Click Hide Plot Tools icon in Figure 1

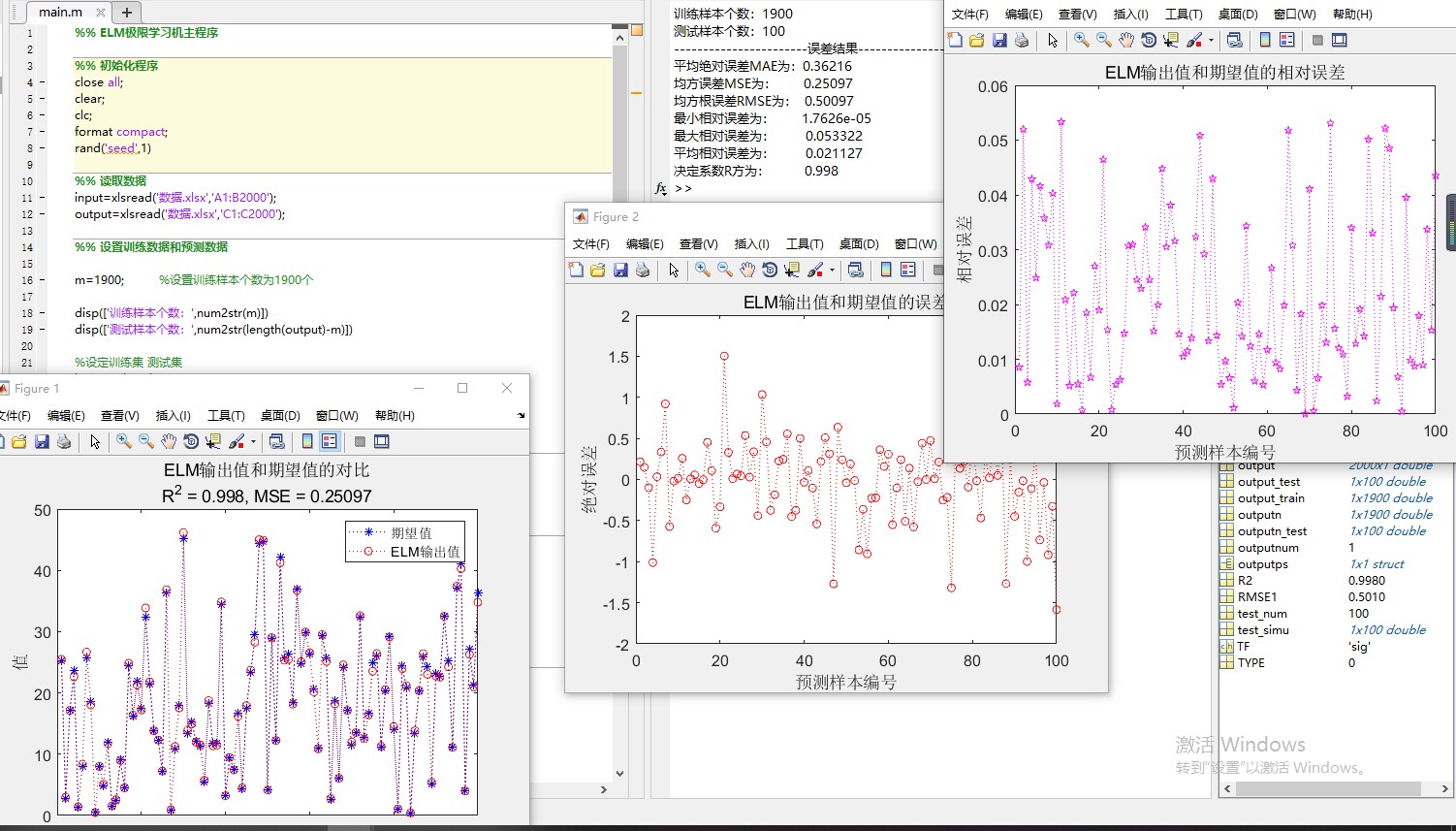tap(360, 441)
